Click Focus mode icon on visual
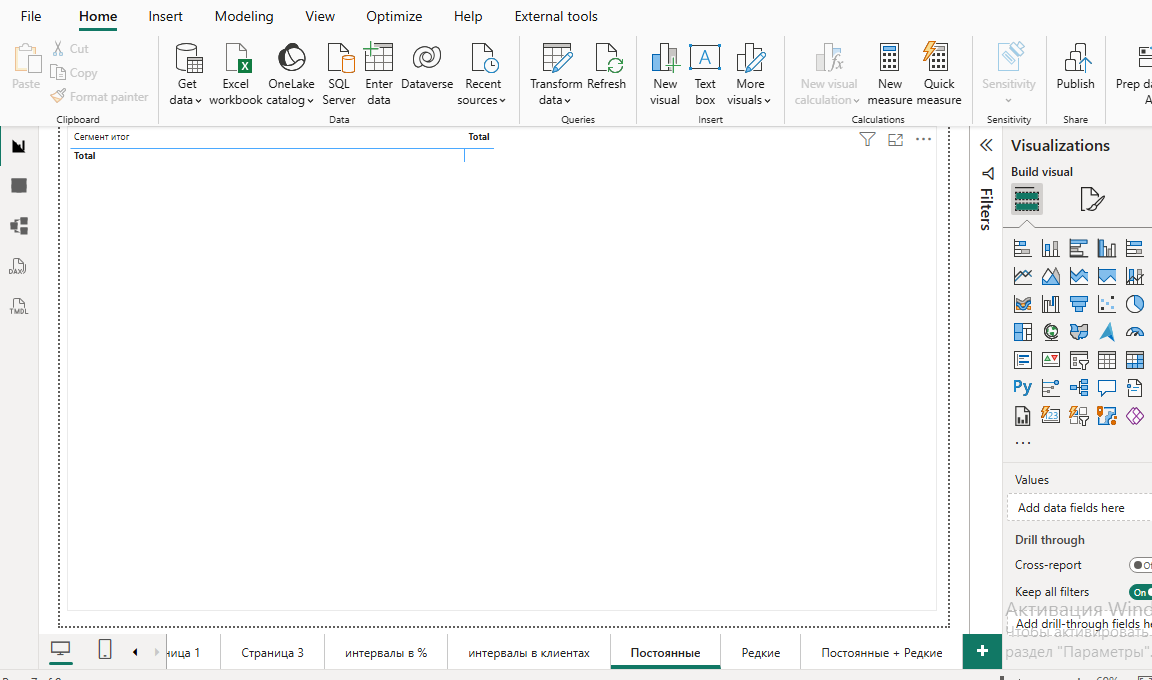This screenshot has height=680, width=1152. (895, 140)
